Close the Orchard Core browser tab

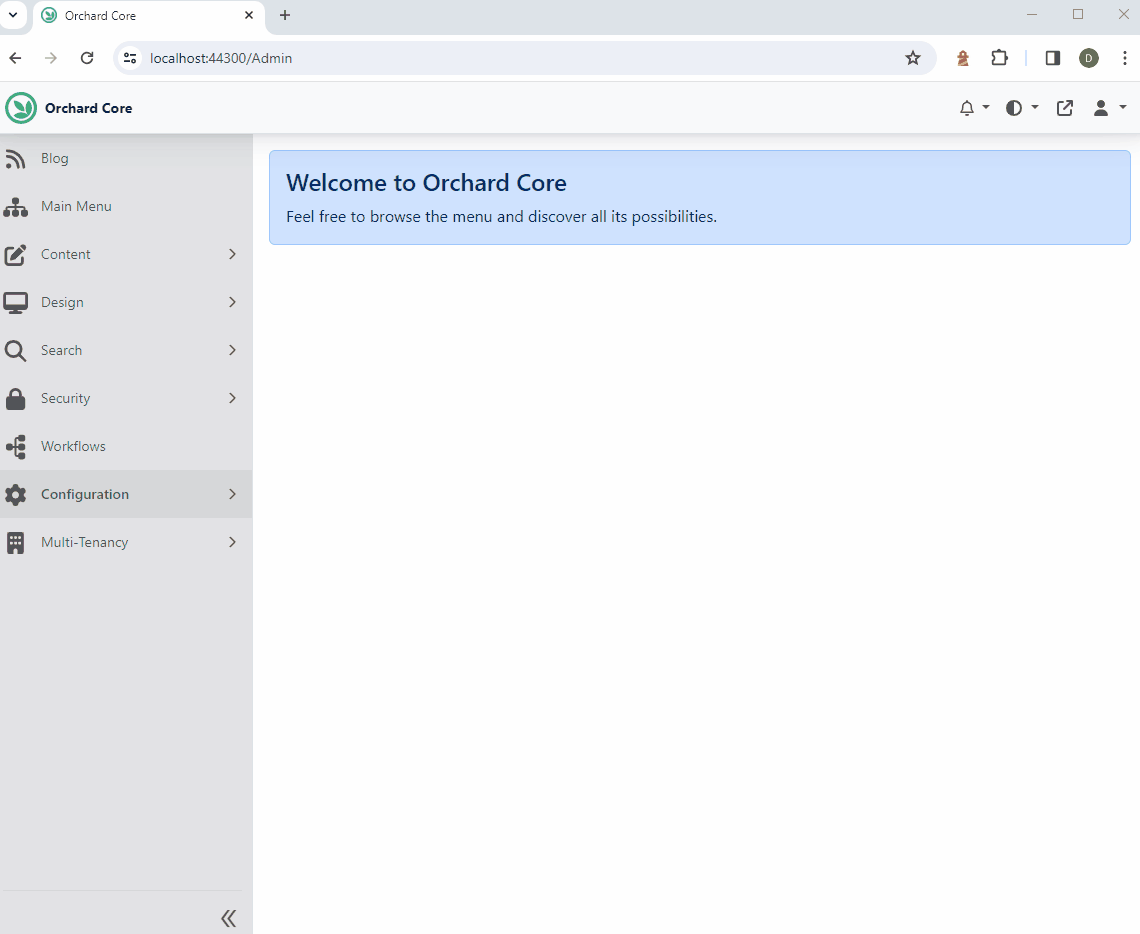click(x=249, y=15)
